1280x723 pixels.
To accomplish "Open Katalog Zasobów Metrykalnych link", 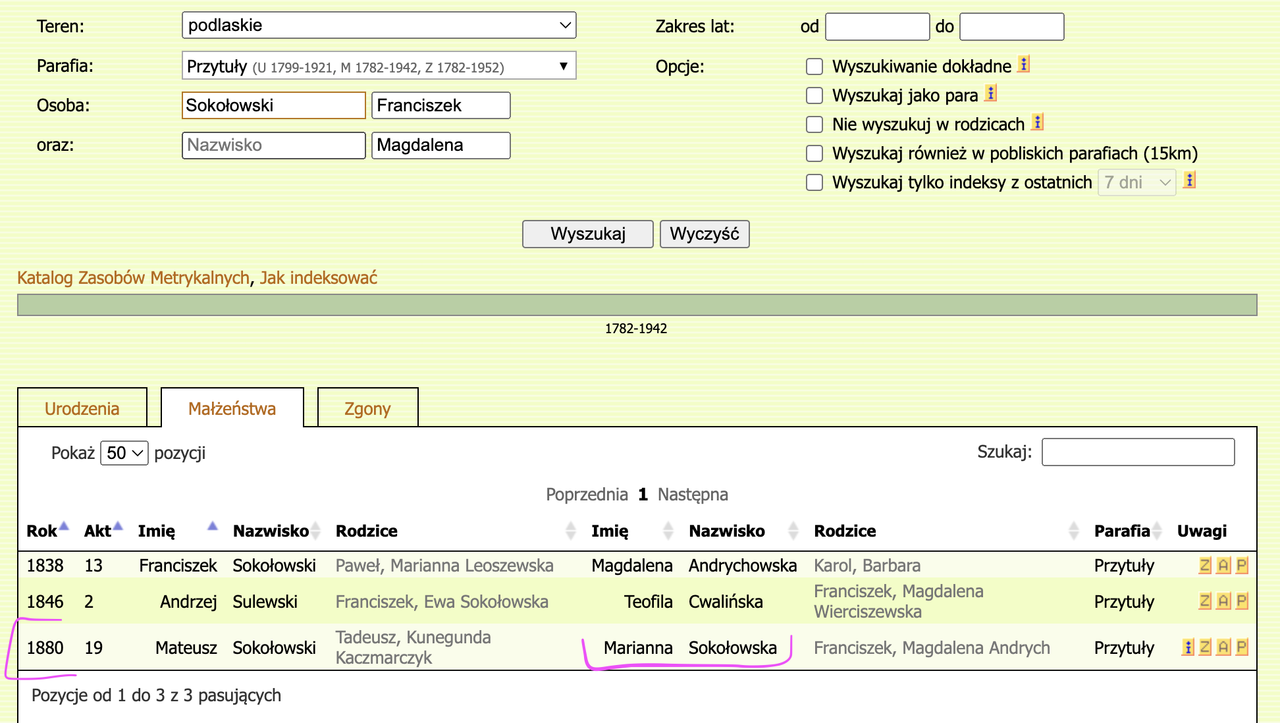I will click(x=133, y=278).
